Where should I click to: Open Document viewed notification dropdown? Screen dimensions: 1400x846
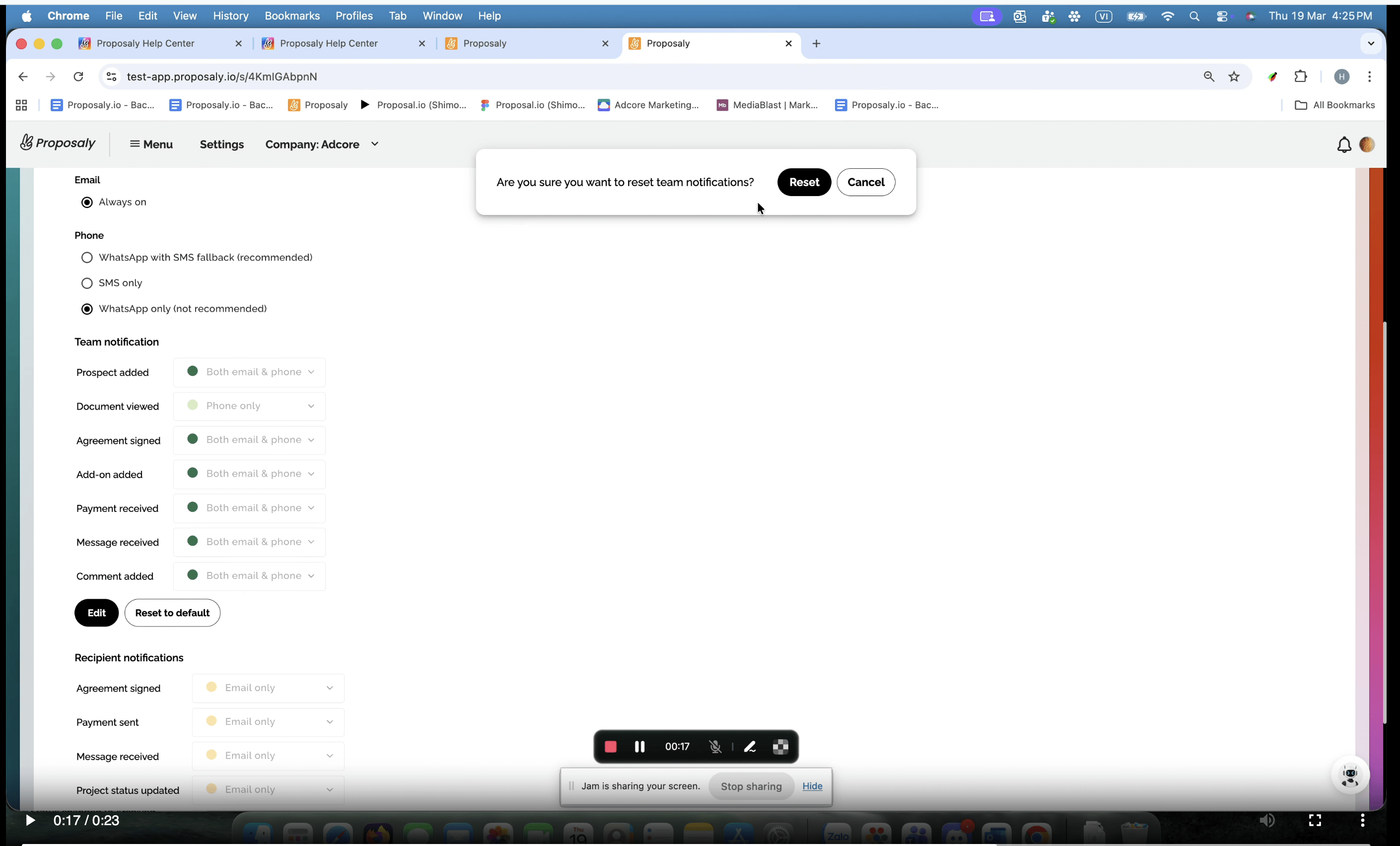249,406
